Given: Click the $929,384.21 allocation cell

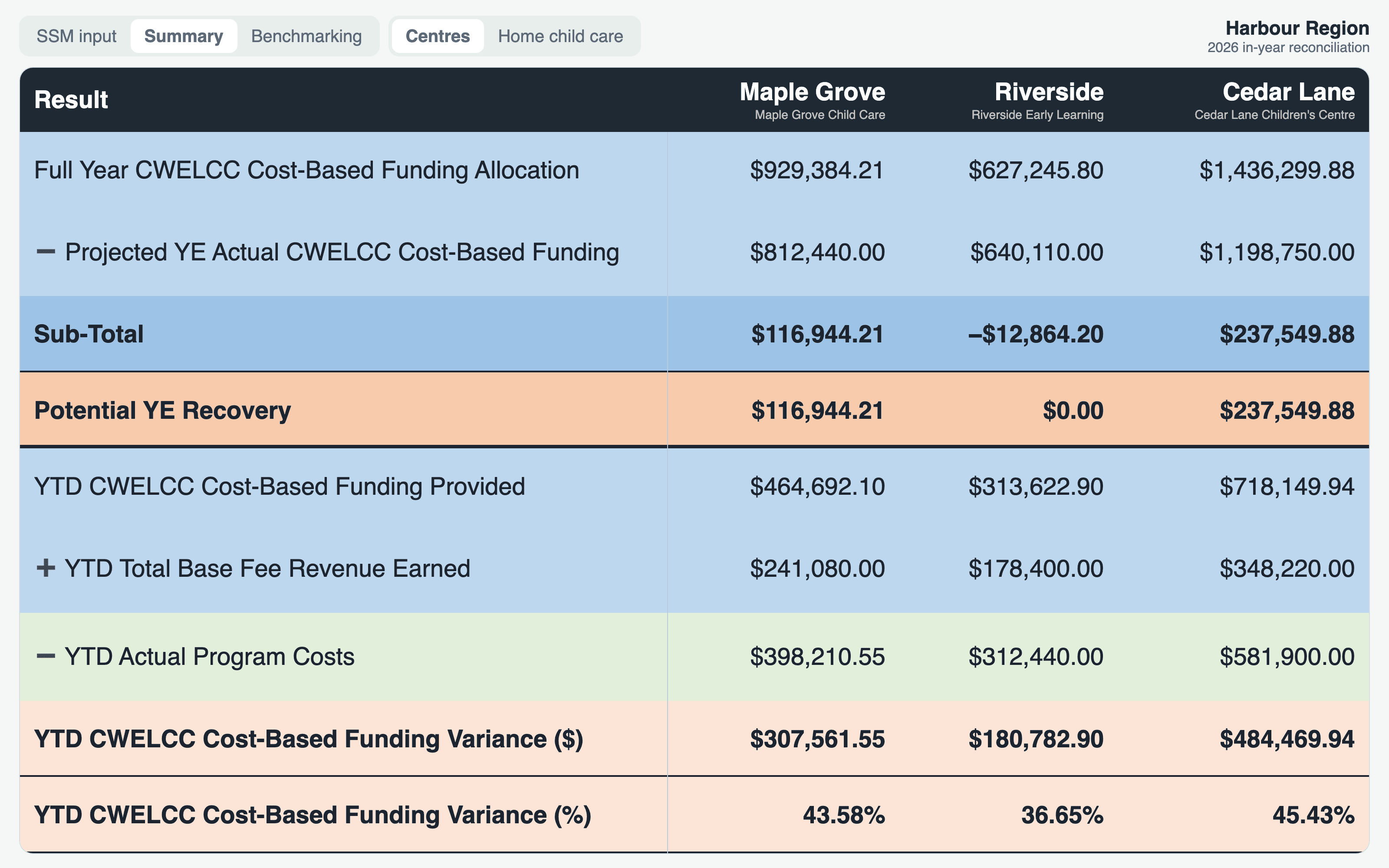Looking at the screenshot, I should tap(817, 171).
